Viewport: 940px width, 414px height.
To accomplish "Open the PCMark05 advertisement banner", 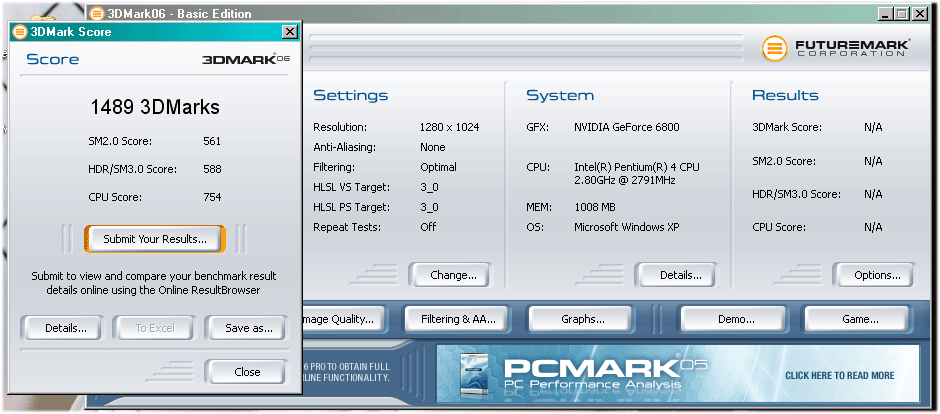I will pyautogui.click(x=677, y=373).
